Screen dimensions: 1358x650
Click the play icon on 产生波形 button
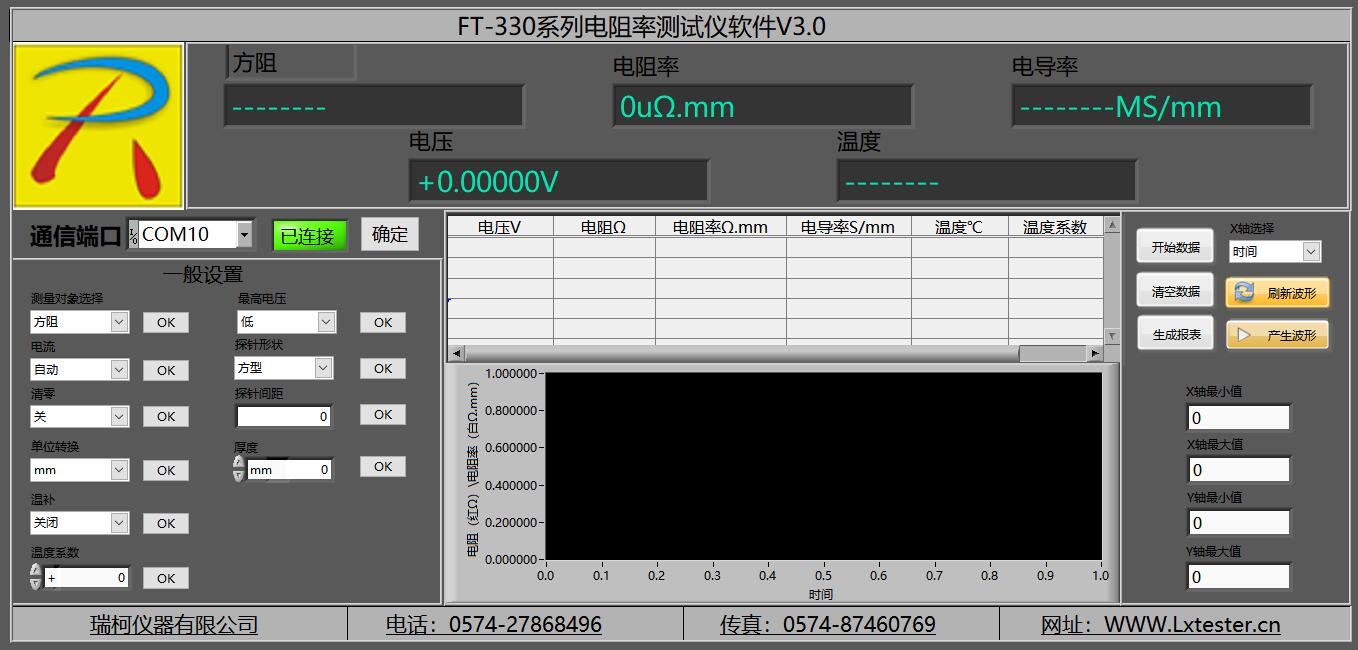tap(1244, 334)
